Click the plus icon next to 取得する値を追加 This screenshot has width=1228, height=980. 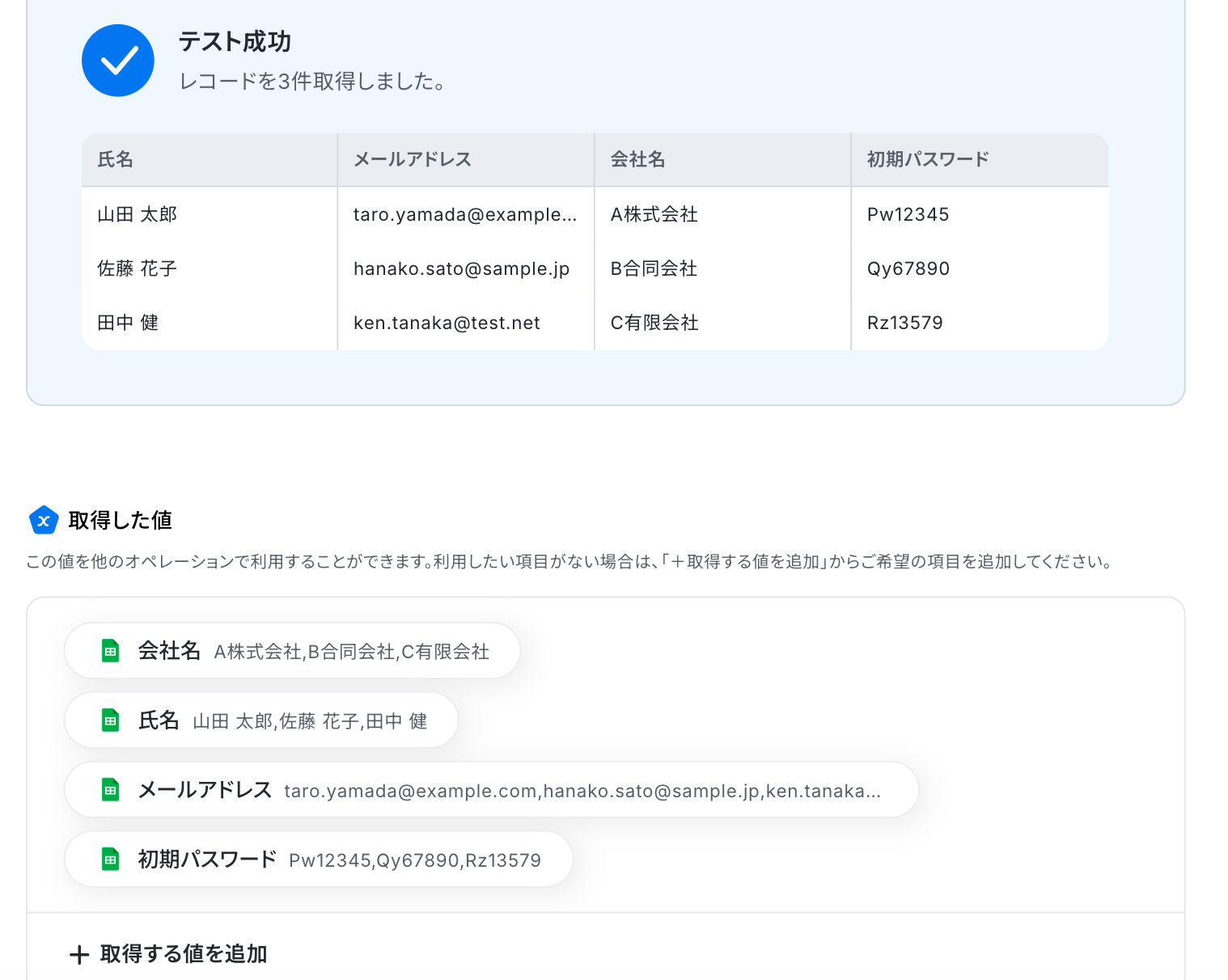click(x=79, y=955)
